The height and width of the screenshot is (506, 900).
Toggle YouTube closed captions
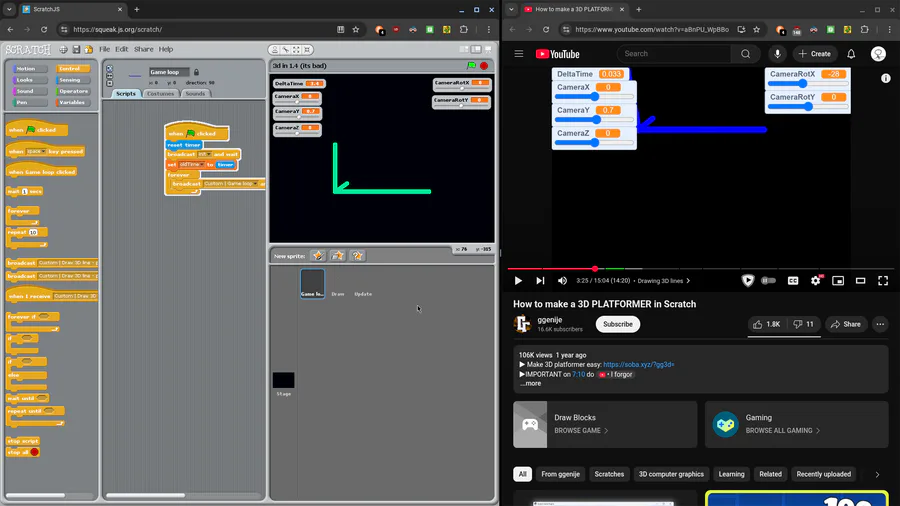(793, 281)
